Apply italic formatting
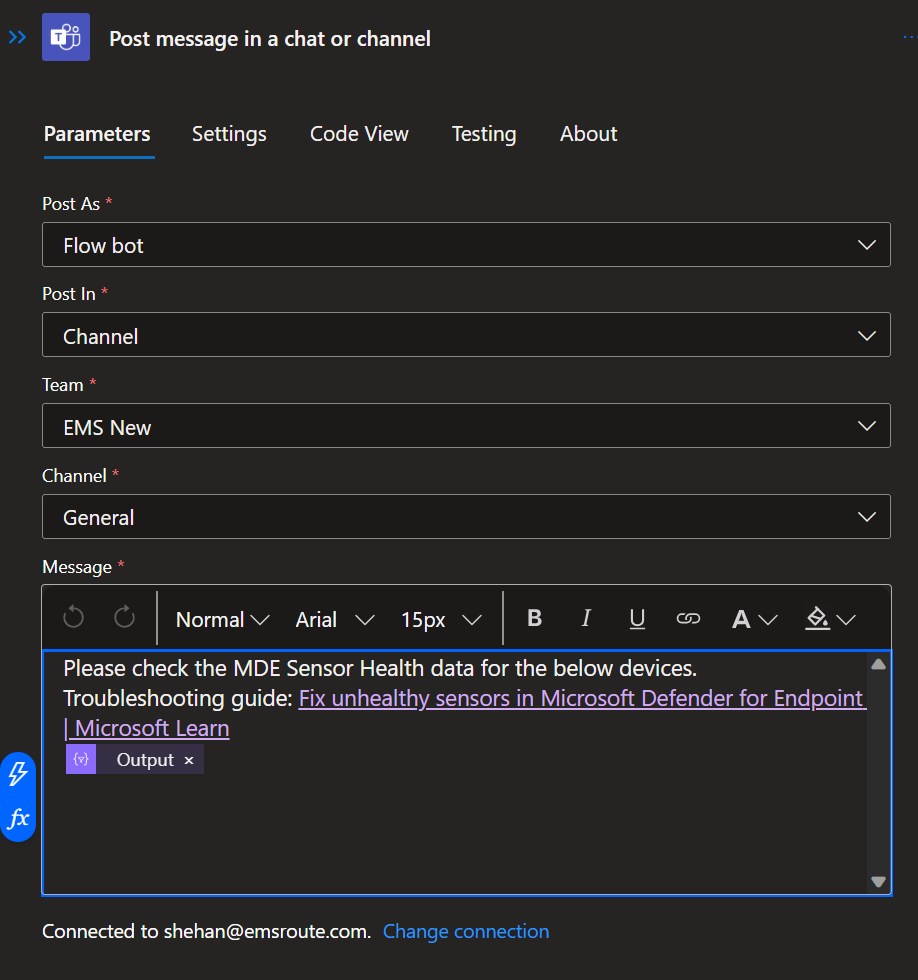The height and width of the screenshot is (980, 918). click(586, 618)
